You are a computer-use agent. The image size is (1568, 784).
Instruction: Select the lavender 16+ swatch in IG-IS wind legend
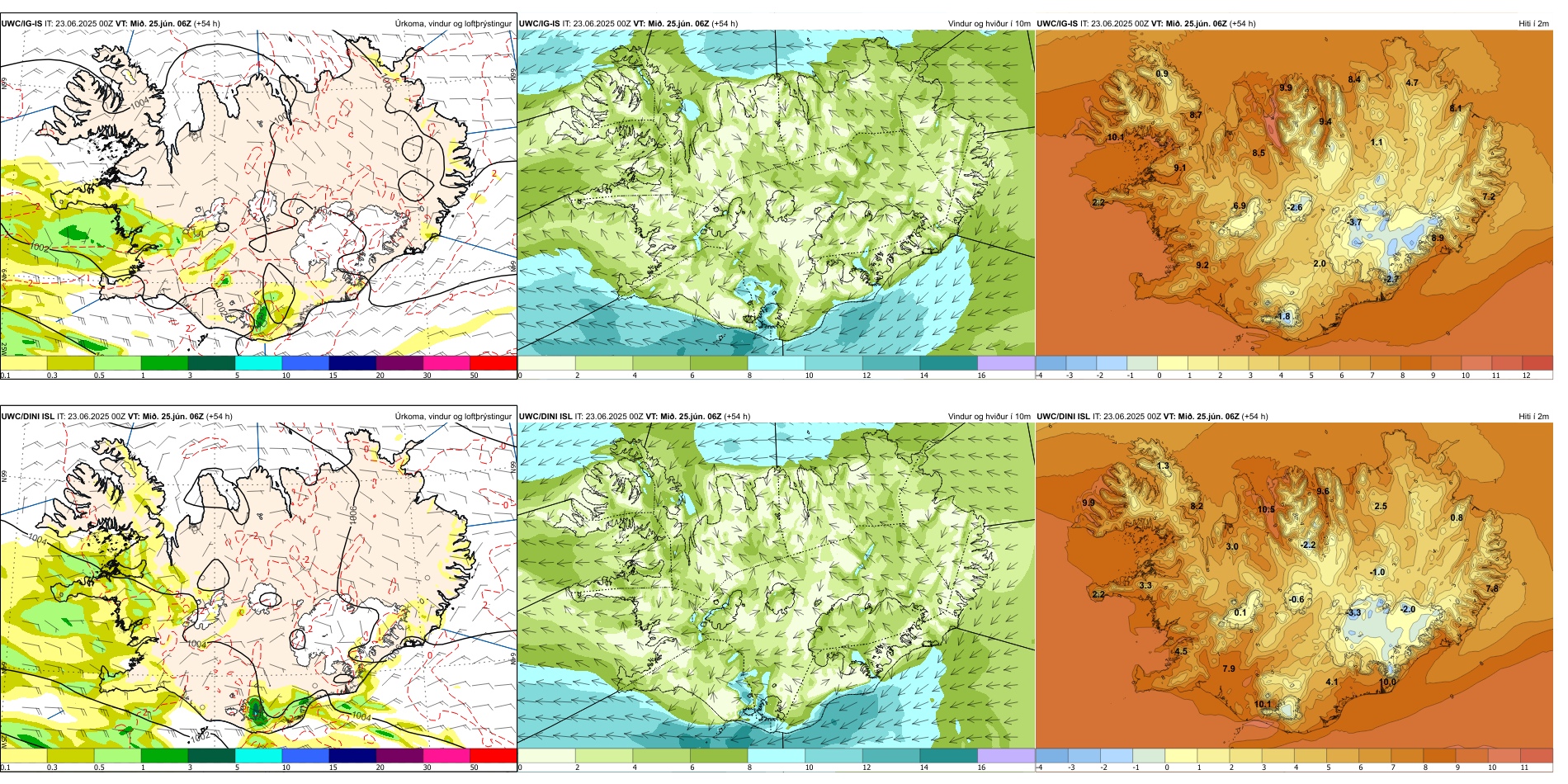tap(1006, 363)
